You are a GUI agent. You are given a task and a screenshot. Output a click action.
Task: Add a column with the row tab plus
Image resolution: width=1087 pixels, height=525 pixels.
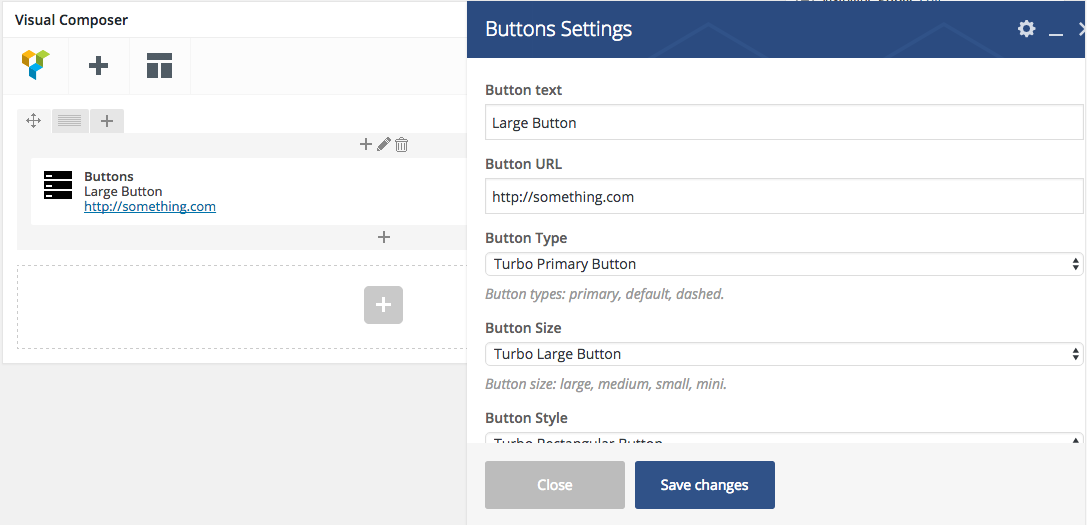click(x=107, y=121)
